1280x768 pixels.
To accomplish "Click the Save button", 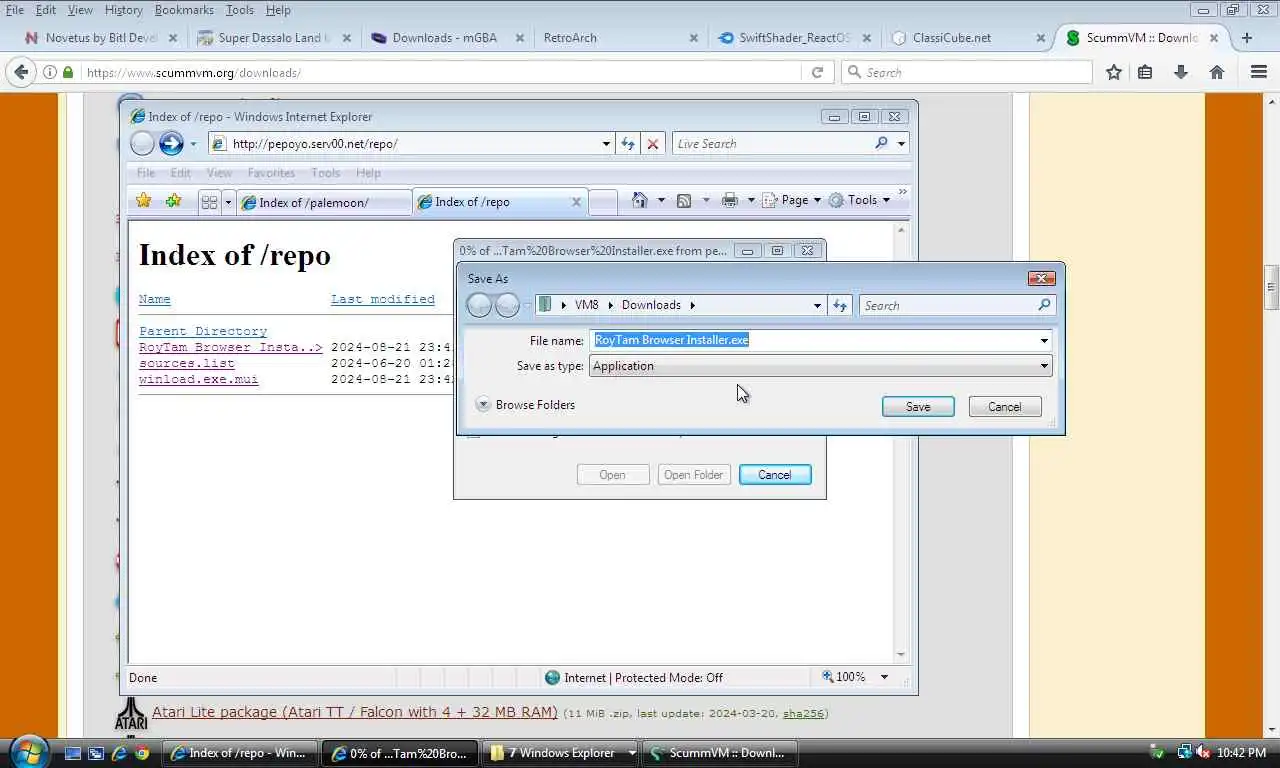I will 918,407.
